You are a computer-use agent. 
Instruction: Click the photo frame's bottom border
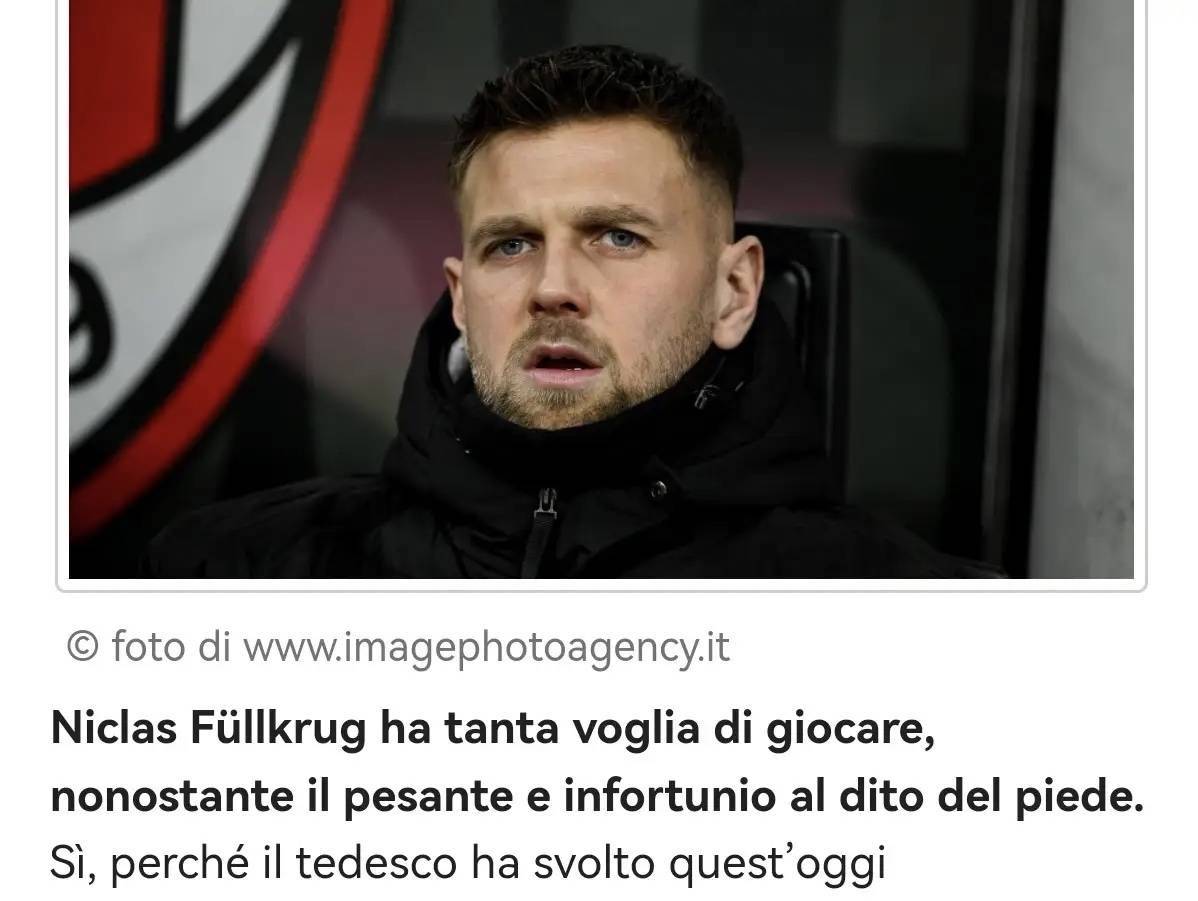point(601,585)
